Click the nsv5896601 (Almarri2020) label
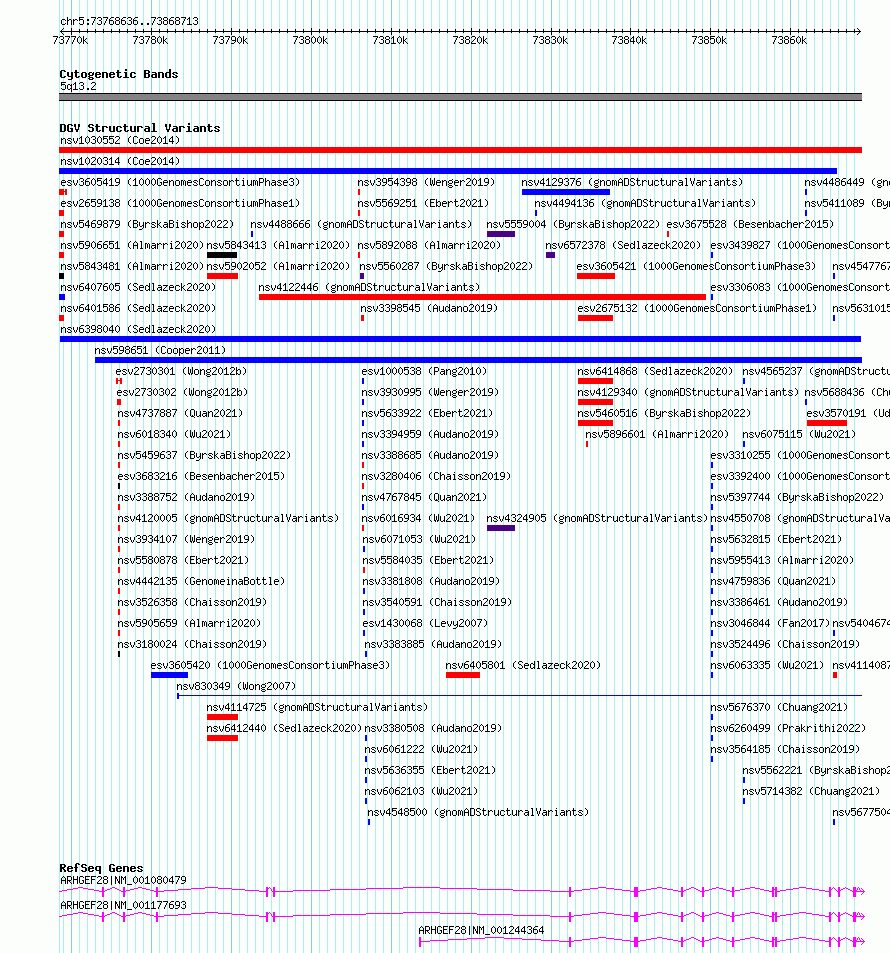This screenshot has height=953, width=890. 657,435
